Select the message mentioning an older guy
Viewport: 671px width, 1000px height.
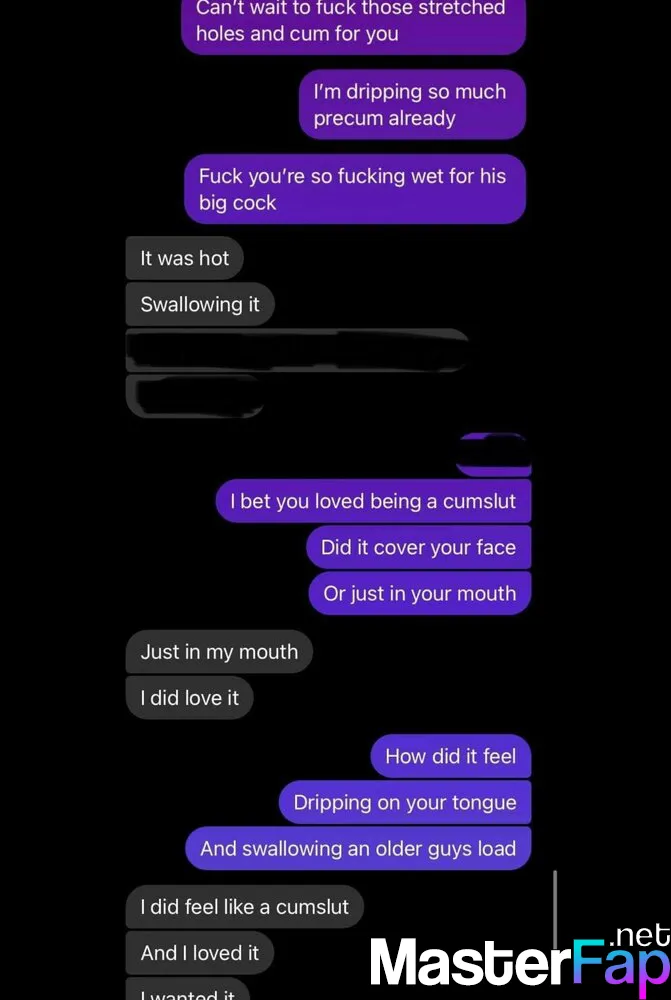point(358,848)
